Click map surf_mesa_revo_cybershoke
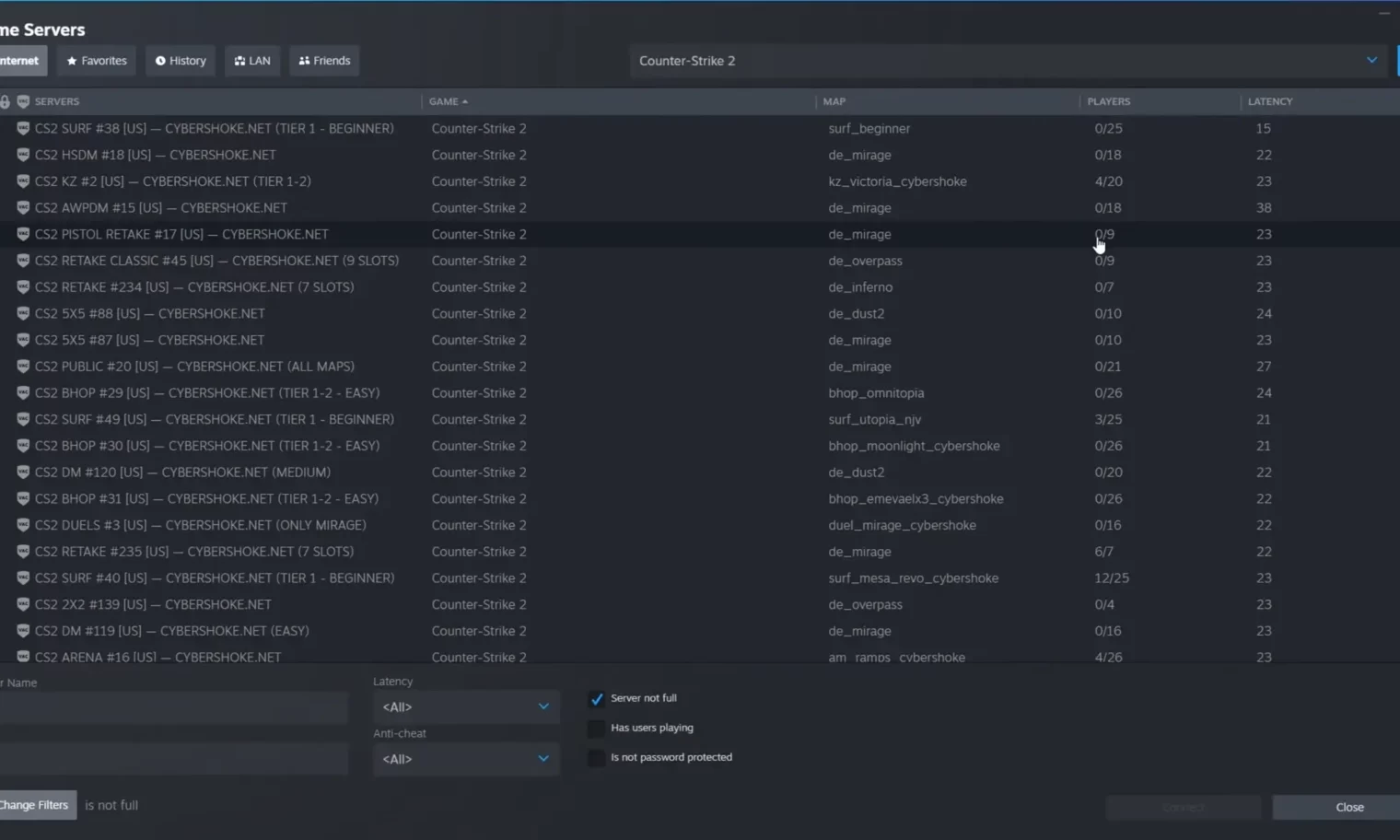This screenshot has width=1400, height=840. coord(913,578)
